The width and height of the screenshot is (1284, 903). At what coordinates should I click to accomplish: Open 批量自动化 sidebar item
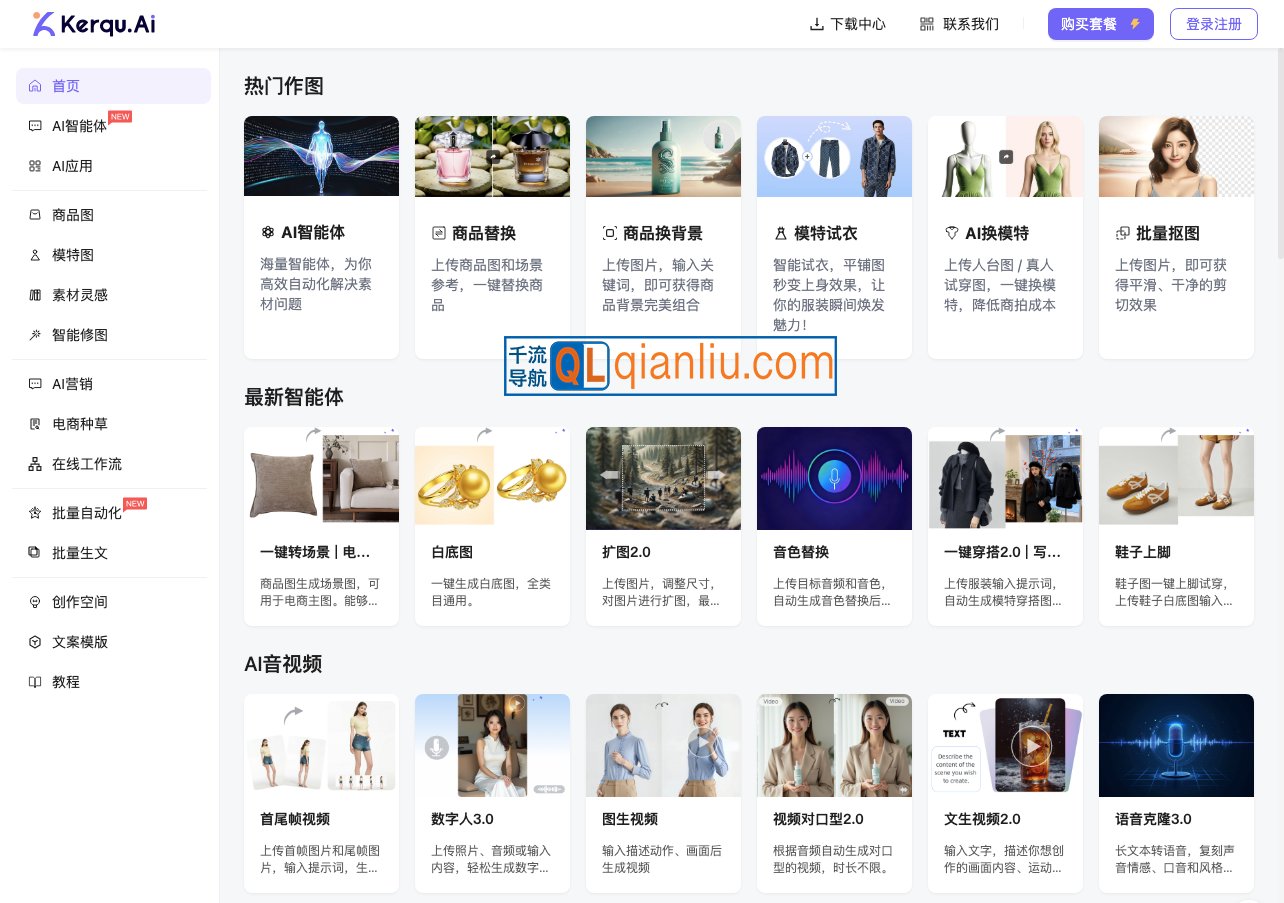(x=87, y=513)
